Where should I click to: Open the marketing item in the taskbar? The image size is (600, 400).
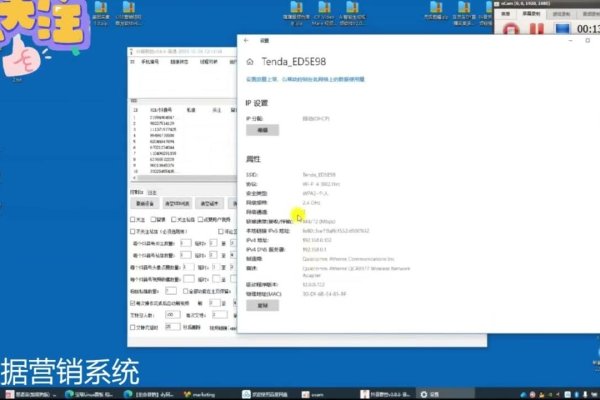click(x=199, y=394)
